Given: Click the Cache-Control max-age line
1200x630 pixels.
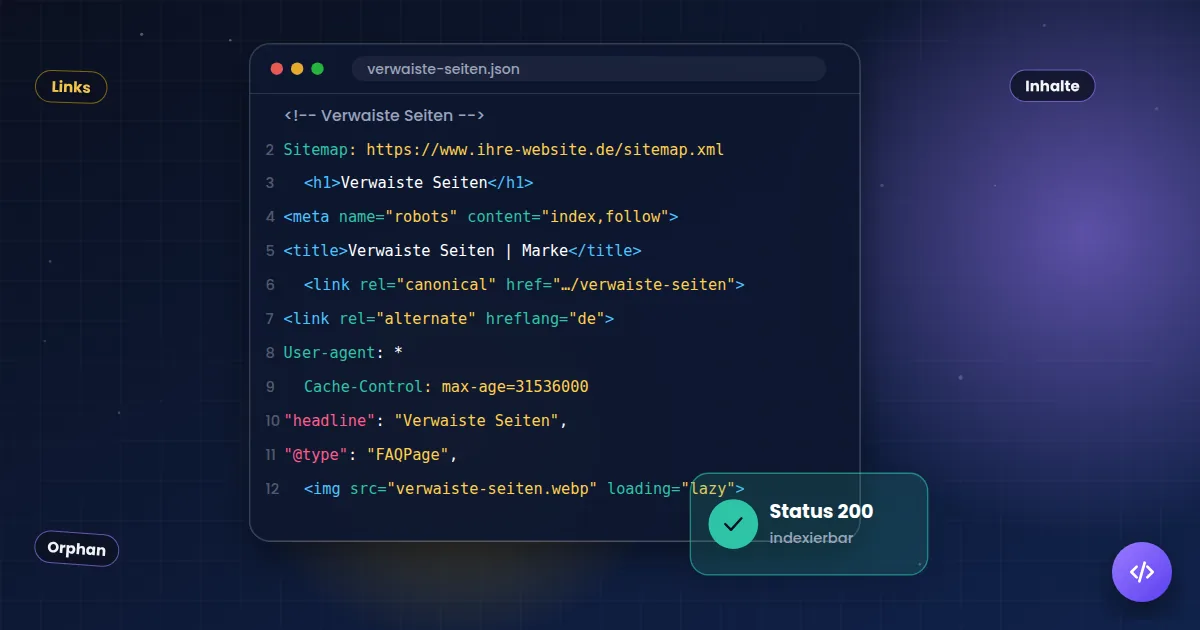Looking at the screenshot, I should [446, 386].
